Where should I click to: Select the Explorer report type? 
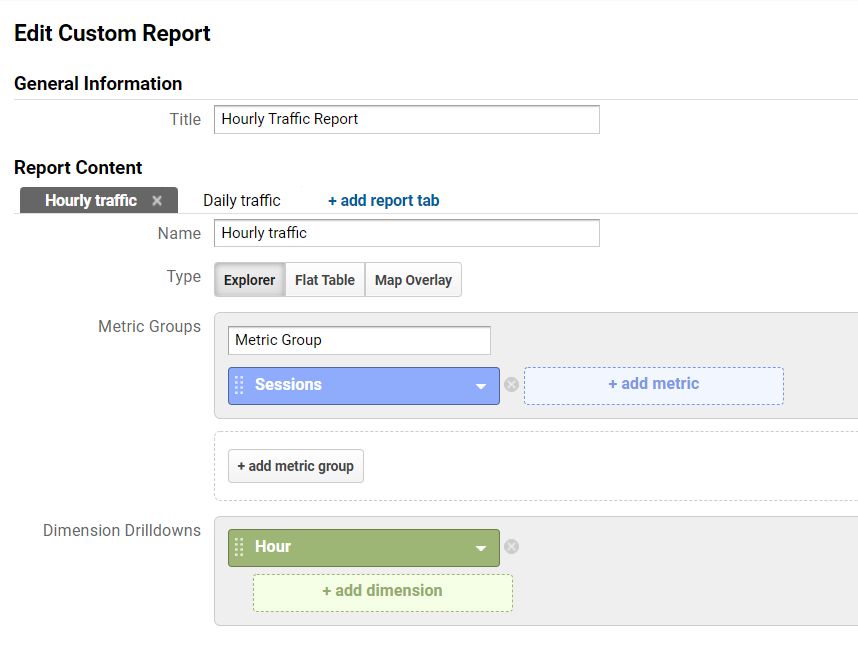(x=249, y=280)
